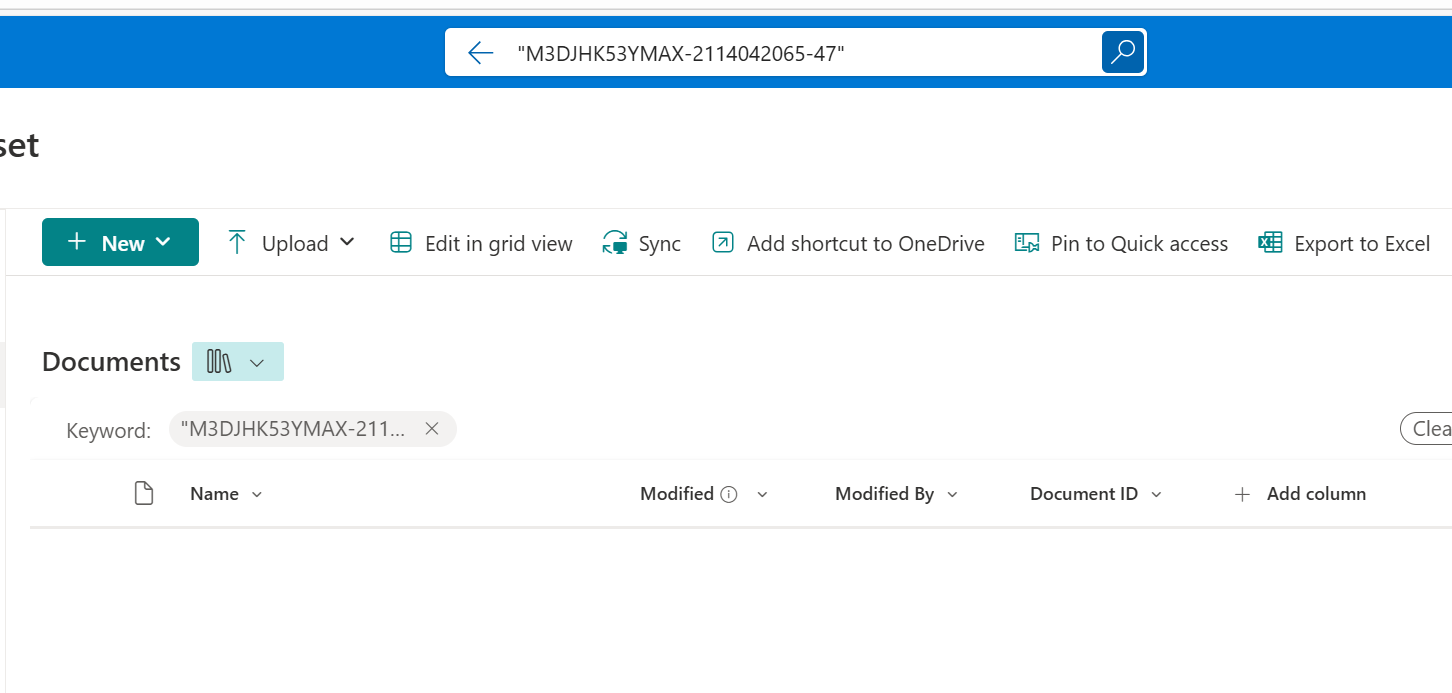This screenshot has width=1452, height=693.
Task: Click the Sync library icon
Action: click(x=613, y=242)
